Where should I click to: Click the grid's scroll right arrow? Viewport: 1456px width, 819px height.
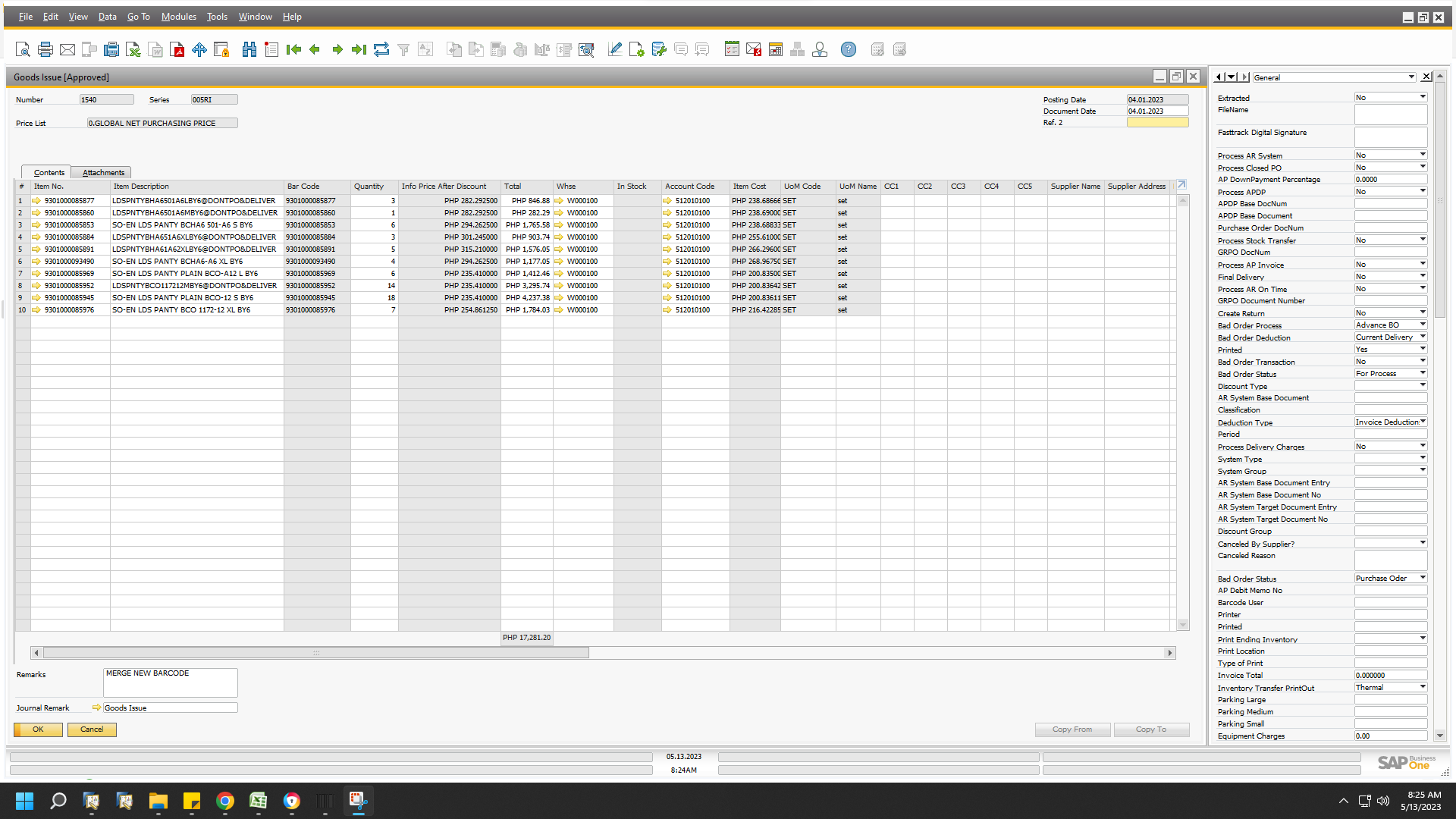[1170, 653]
